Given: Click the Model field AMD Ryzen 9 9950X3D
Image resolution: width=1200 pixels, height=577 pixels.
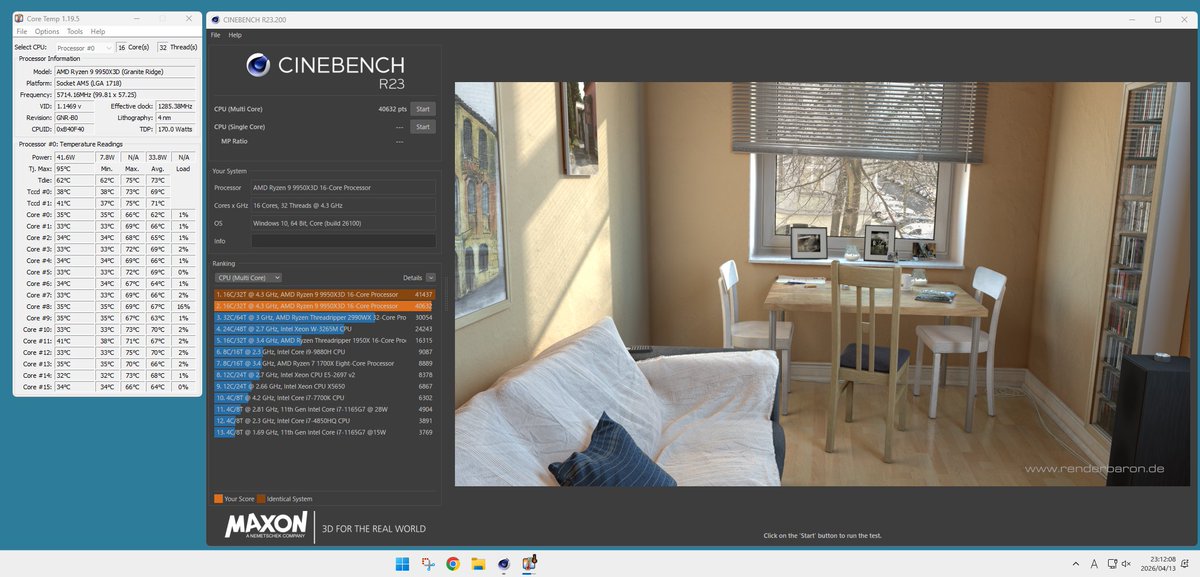Looking at the screenshot, I should pyautogui.click(x=125, y=72).
